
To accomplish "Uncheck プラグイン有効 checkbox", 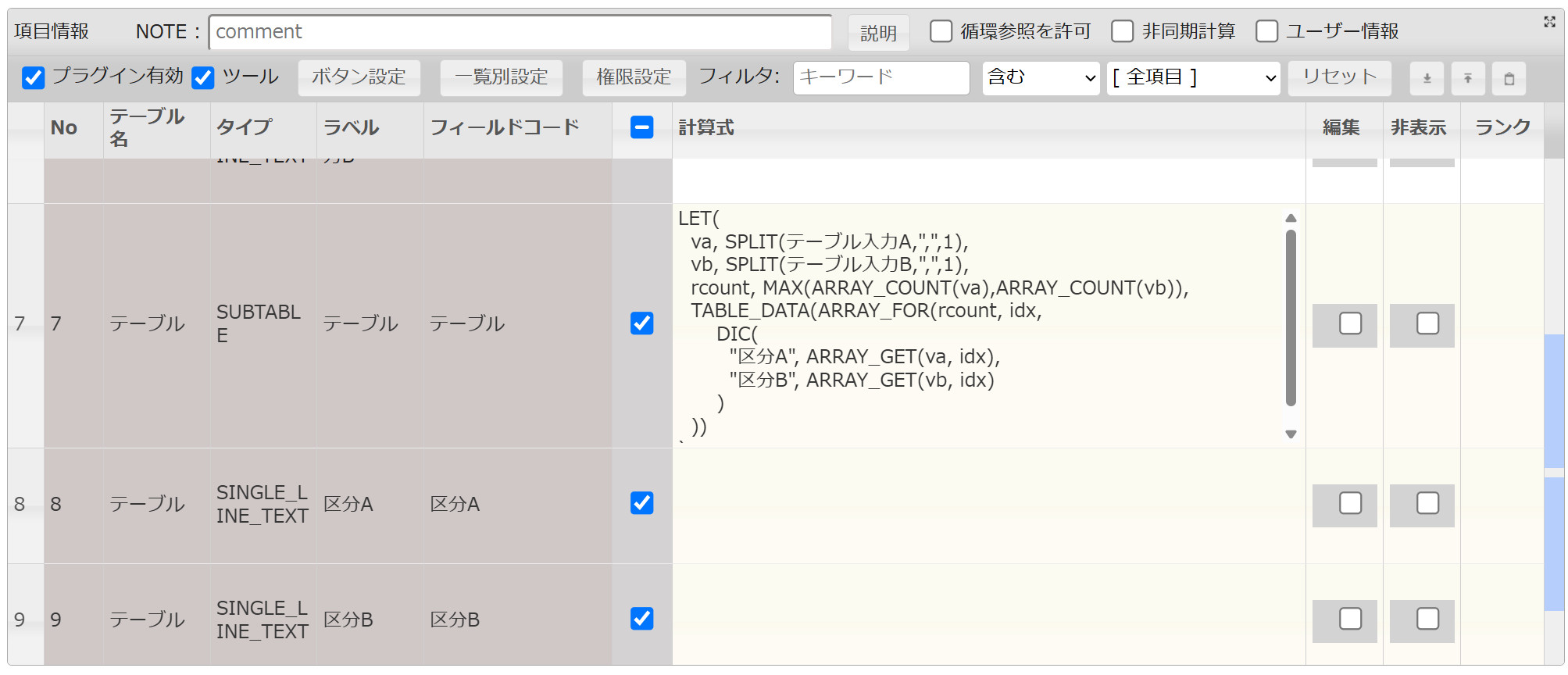I will [34, 77].
